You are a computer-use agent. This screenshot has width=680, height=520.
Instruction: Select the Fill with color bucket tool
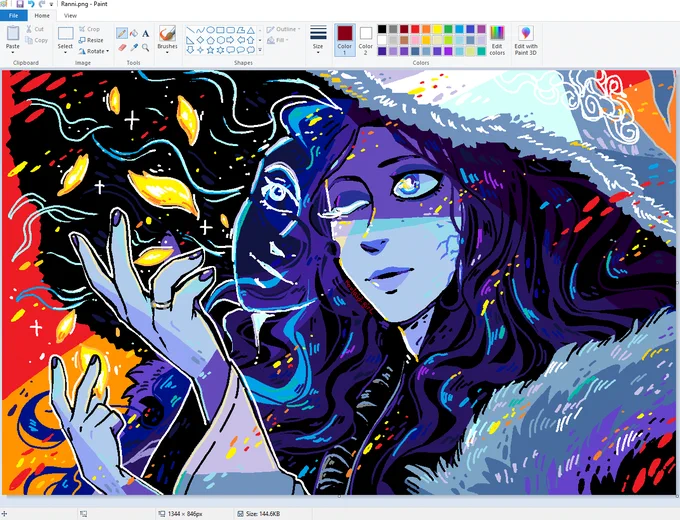(134, 33)
